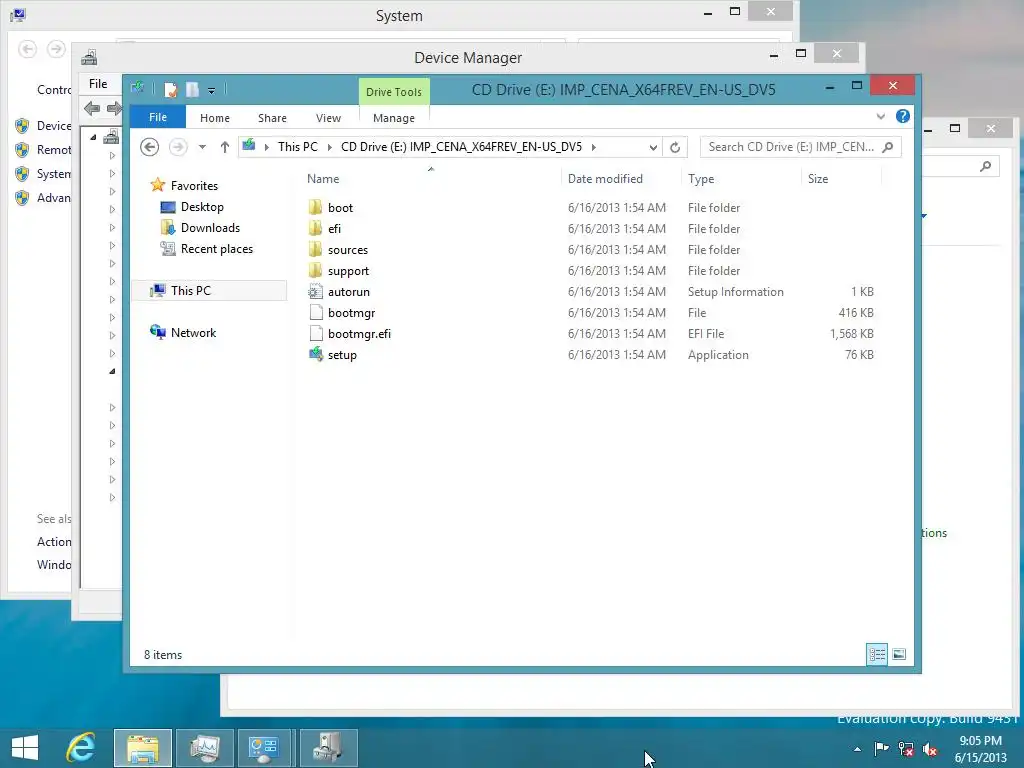Click breadcrumb arrow after CD Drive path
The width and height of the screenshot is (1024, 768).
point(594,147)
